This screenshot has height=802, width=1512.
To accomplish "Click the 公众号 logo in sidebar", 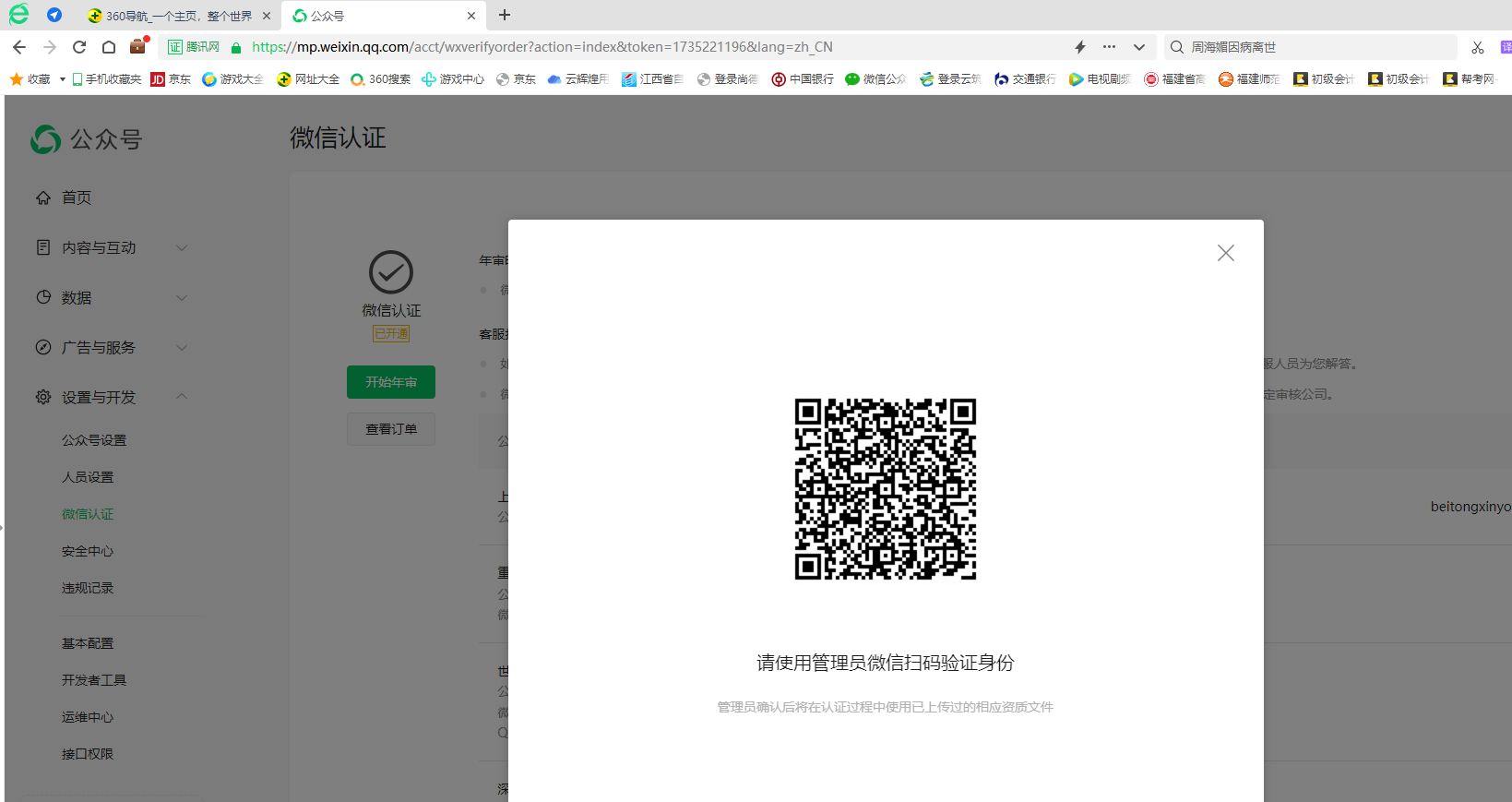I will point(87,139).
